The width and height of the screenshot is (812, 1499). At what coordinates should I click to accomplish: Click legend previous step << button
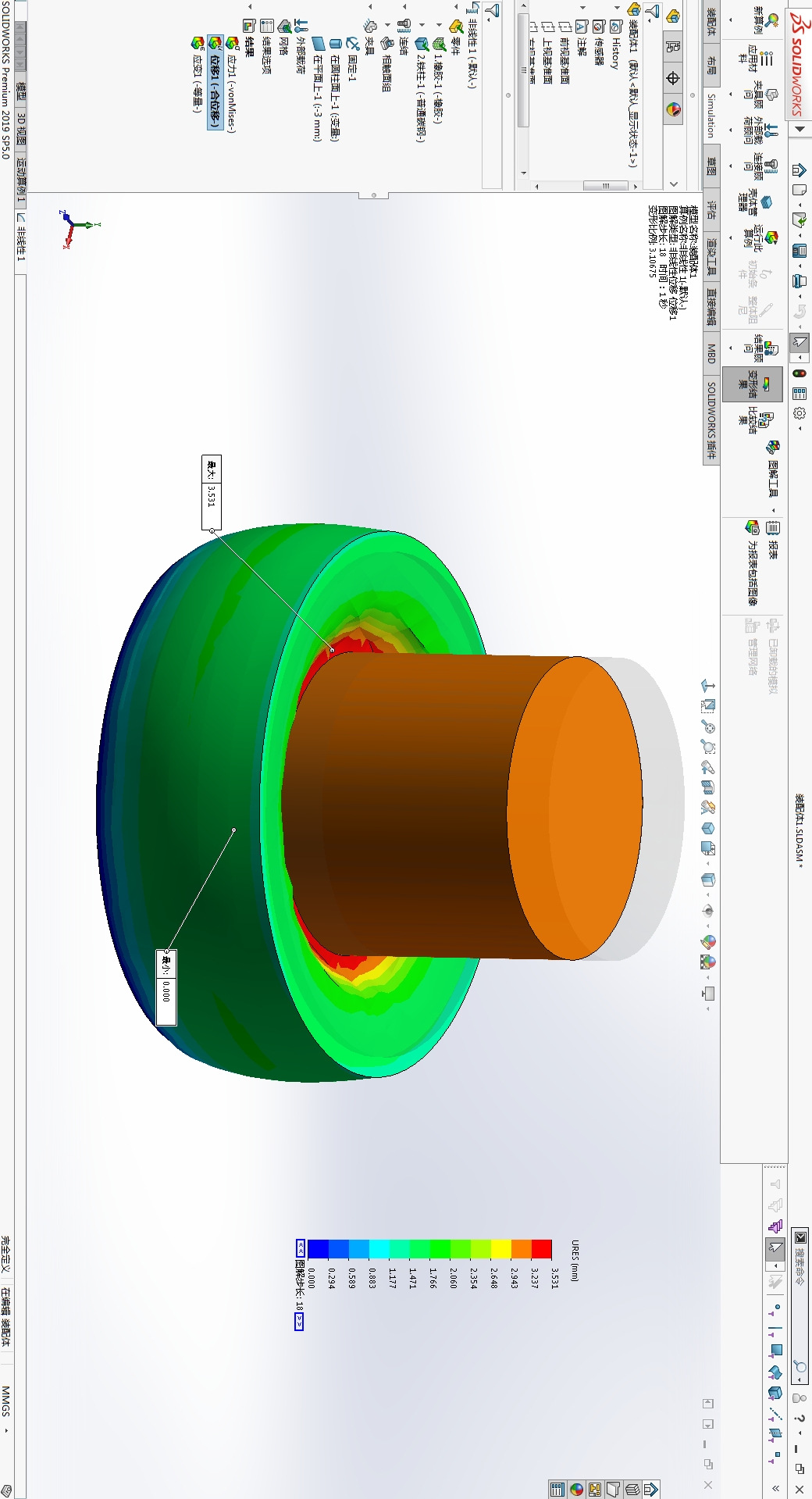coord(300,1247)
